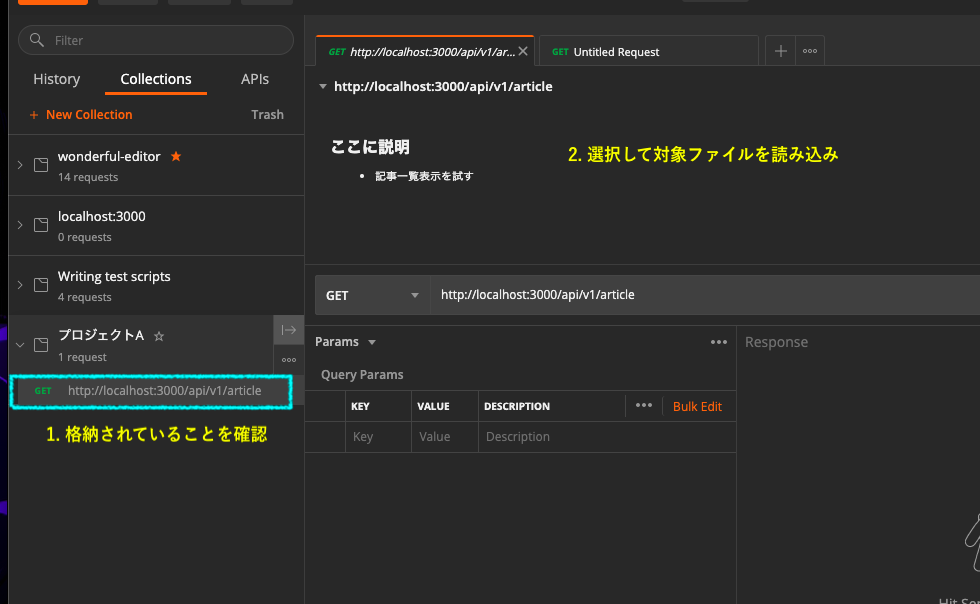Select the Collections tab
This screenshot has width=980, height=604.
(x=156, y=79)
